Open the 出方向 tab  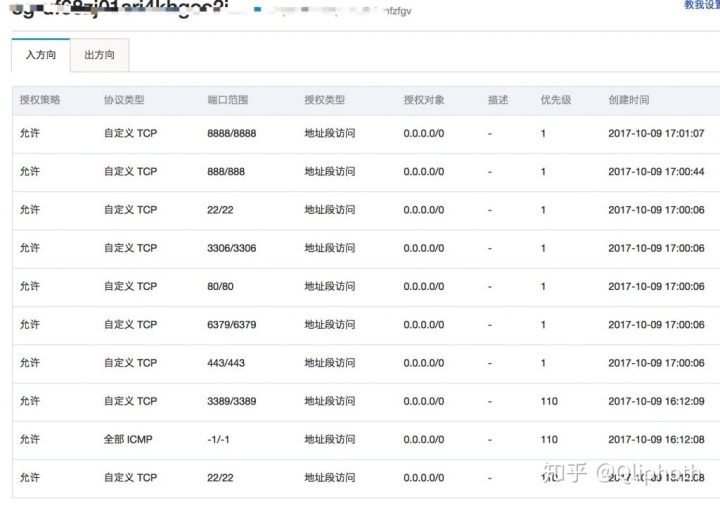(100, 55)
